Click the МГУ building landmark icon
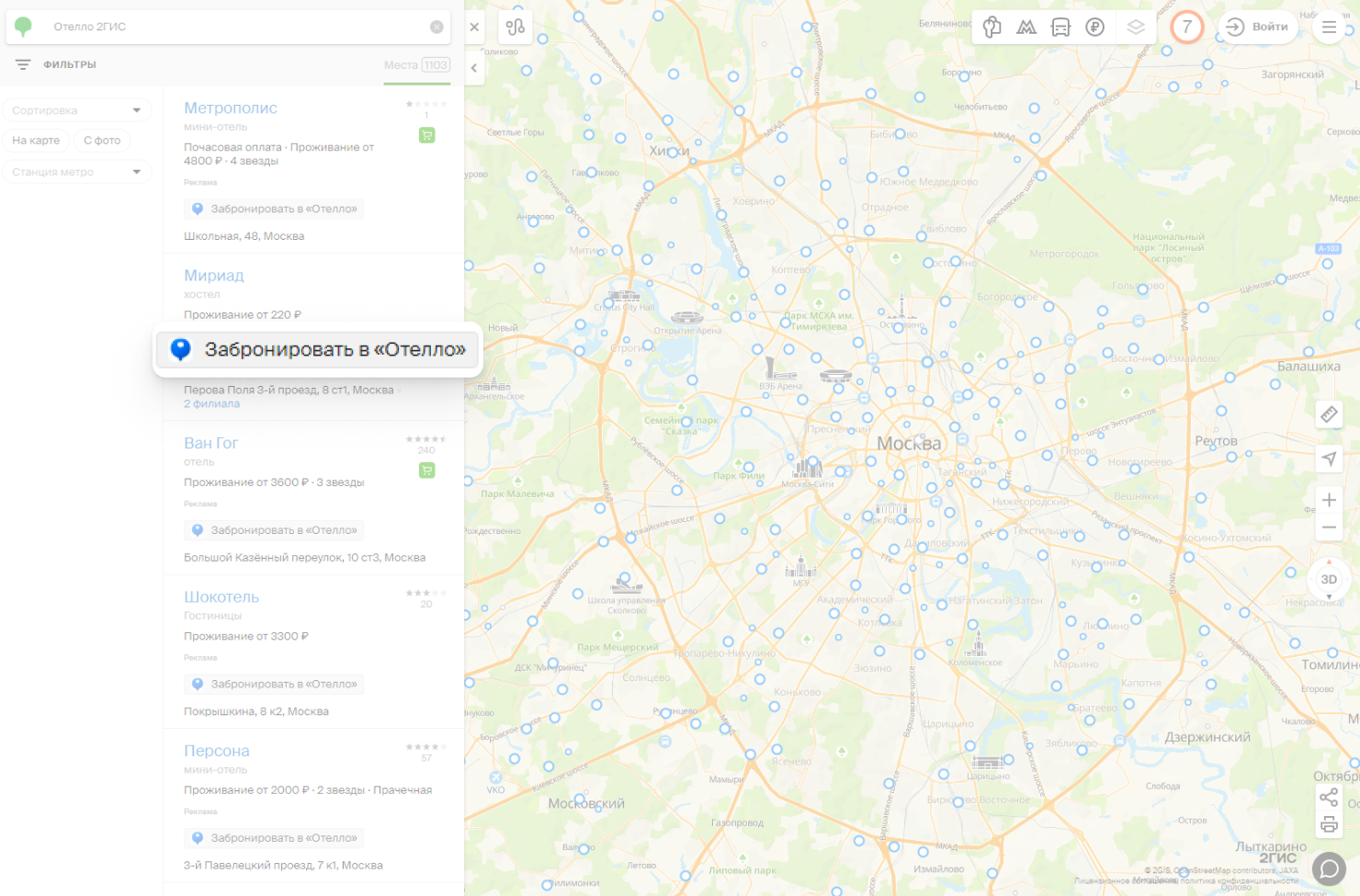Viewport: 1360px width, 896px height. click(x=800, y=566)
